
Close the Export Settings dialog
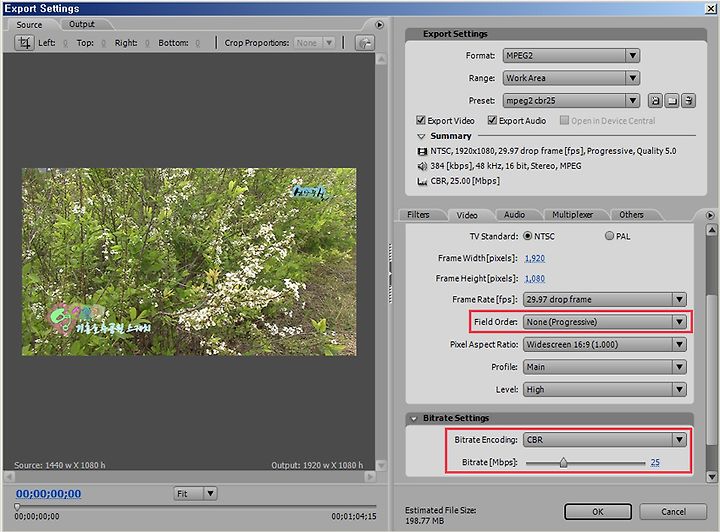point(710,8)
